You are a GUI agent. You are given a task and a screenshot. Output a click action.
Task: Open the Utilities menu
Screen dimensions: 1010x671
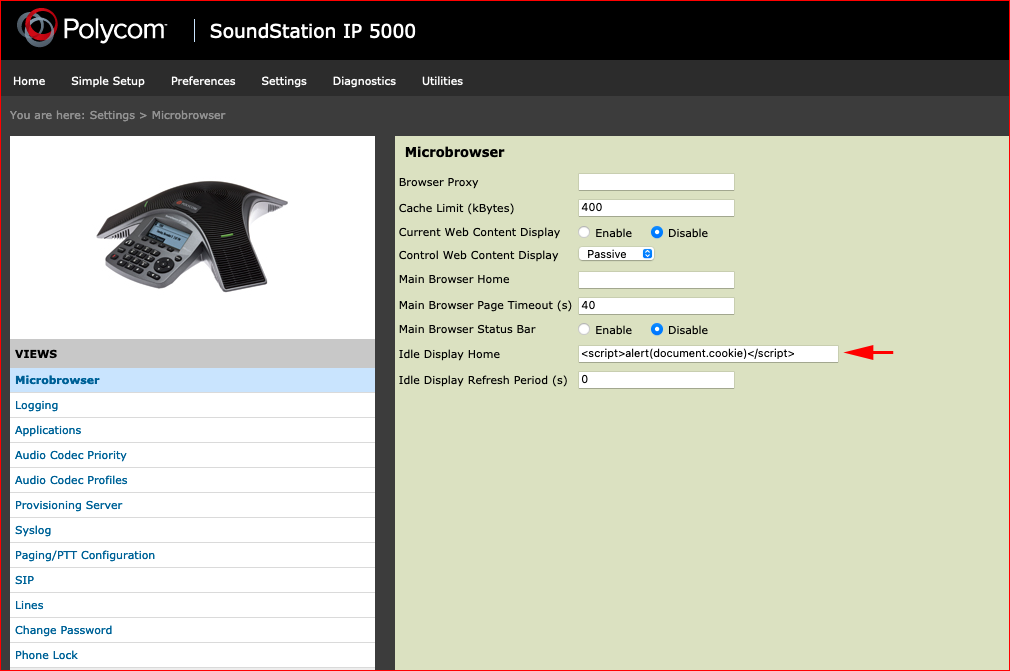(x=442, y=81)
